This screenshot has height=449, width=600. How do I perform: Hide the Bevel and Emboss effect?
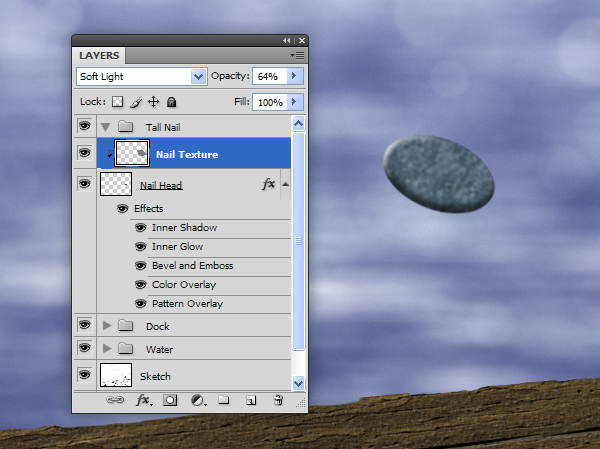pos(140,266)
